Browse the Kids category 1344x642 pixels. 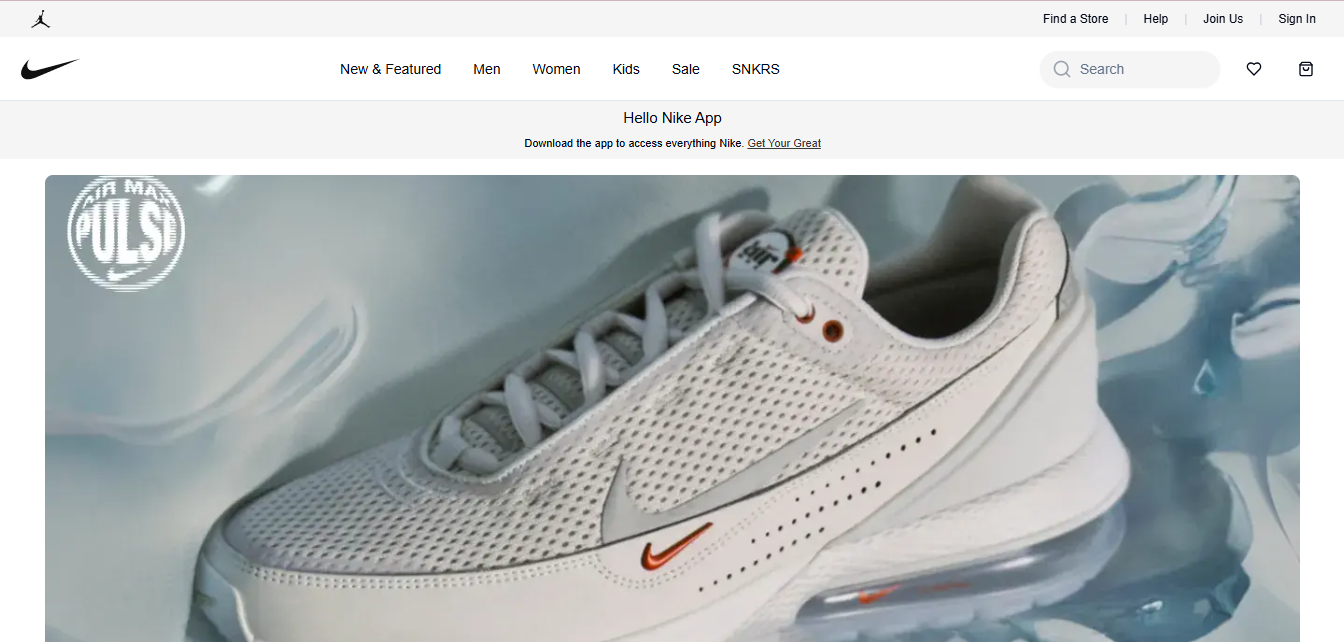click(x=625, y=69)
